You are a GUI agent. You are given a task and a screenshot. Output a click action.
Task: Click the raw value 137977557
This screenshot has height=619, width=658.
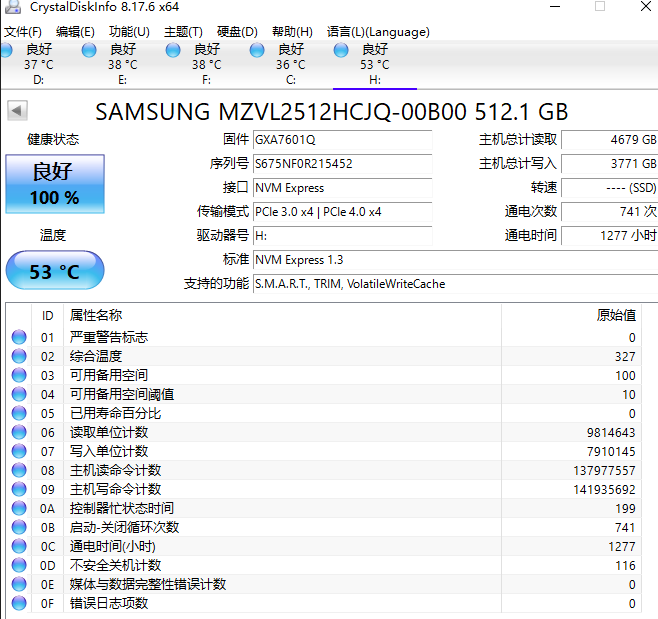coord(604,470)
